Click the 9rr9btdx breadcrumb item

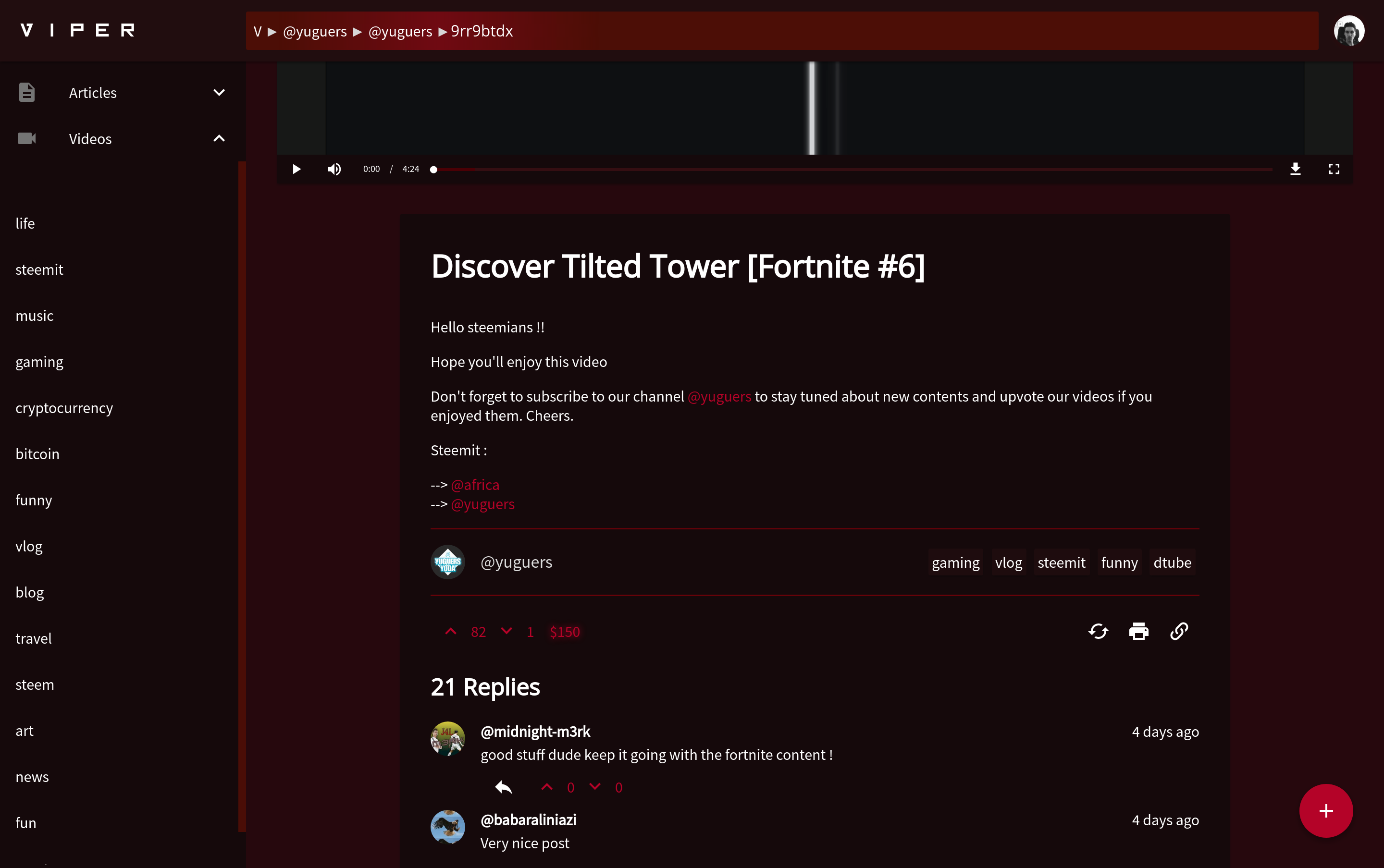point(482,31)
